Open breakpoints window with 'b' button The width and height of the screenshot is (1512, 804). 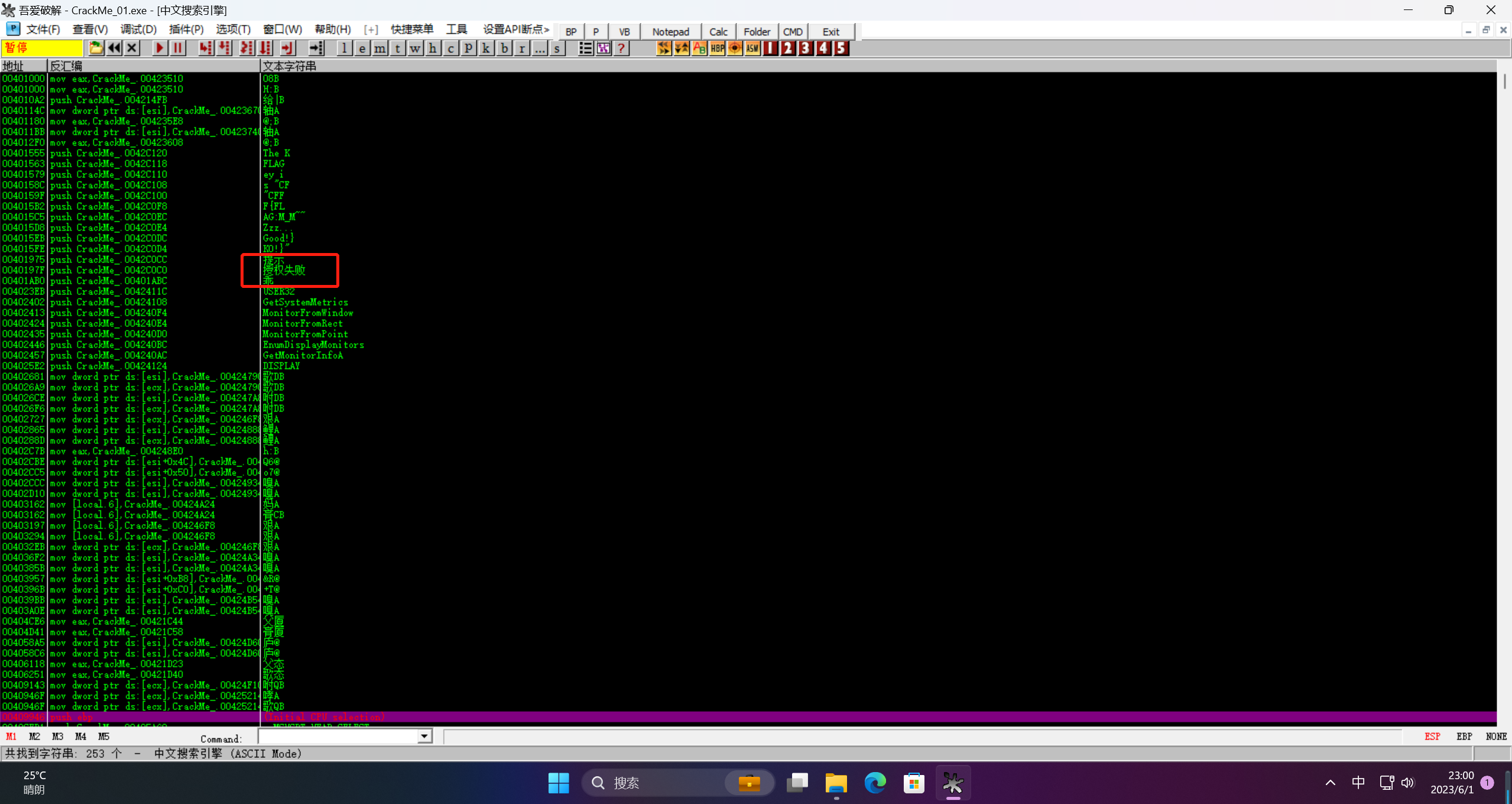point(504,48)
